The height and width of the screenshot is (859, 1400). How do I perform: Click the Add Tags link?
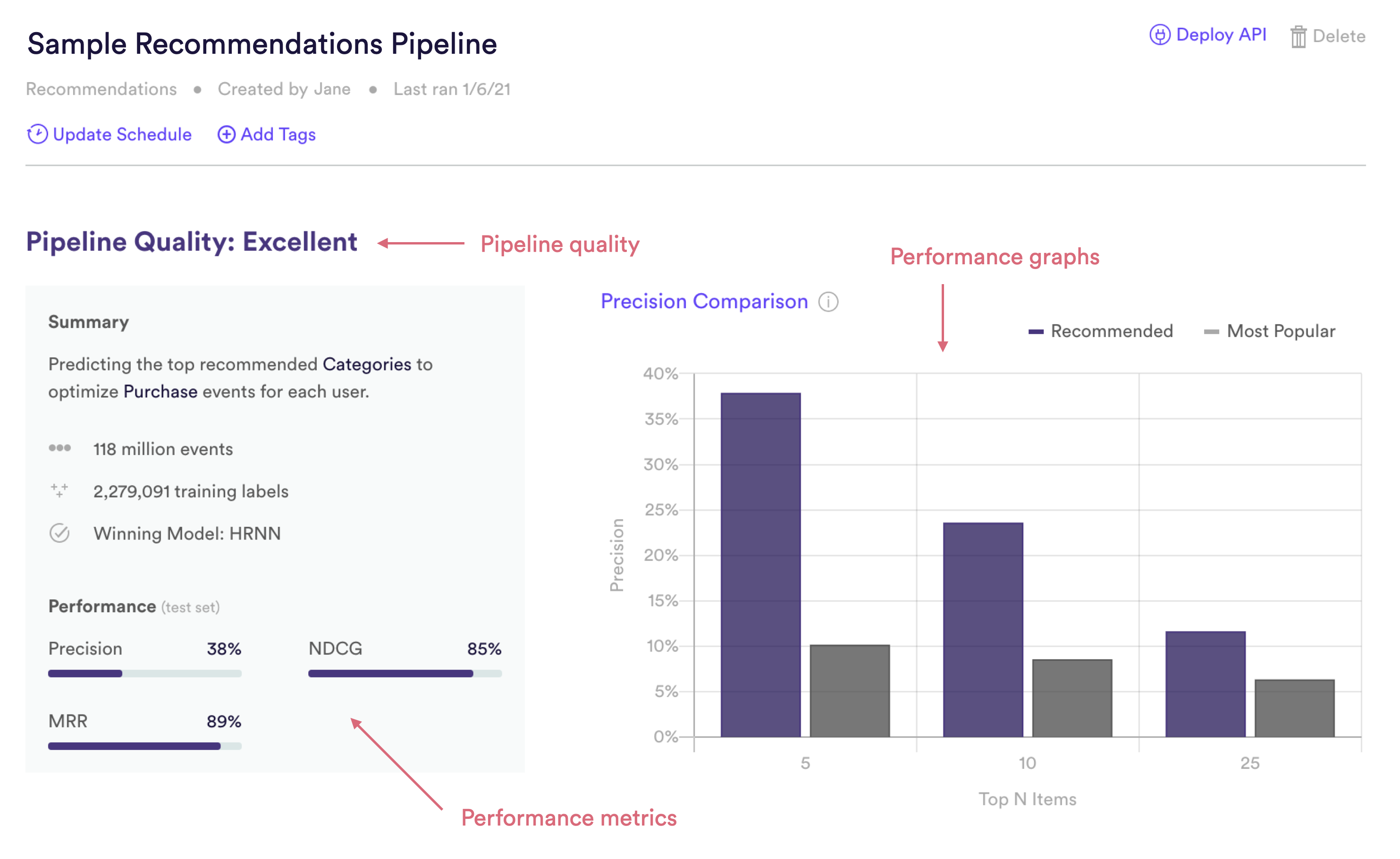click(278, 135)
